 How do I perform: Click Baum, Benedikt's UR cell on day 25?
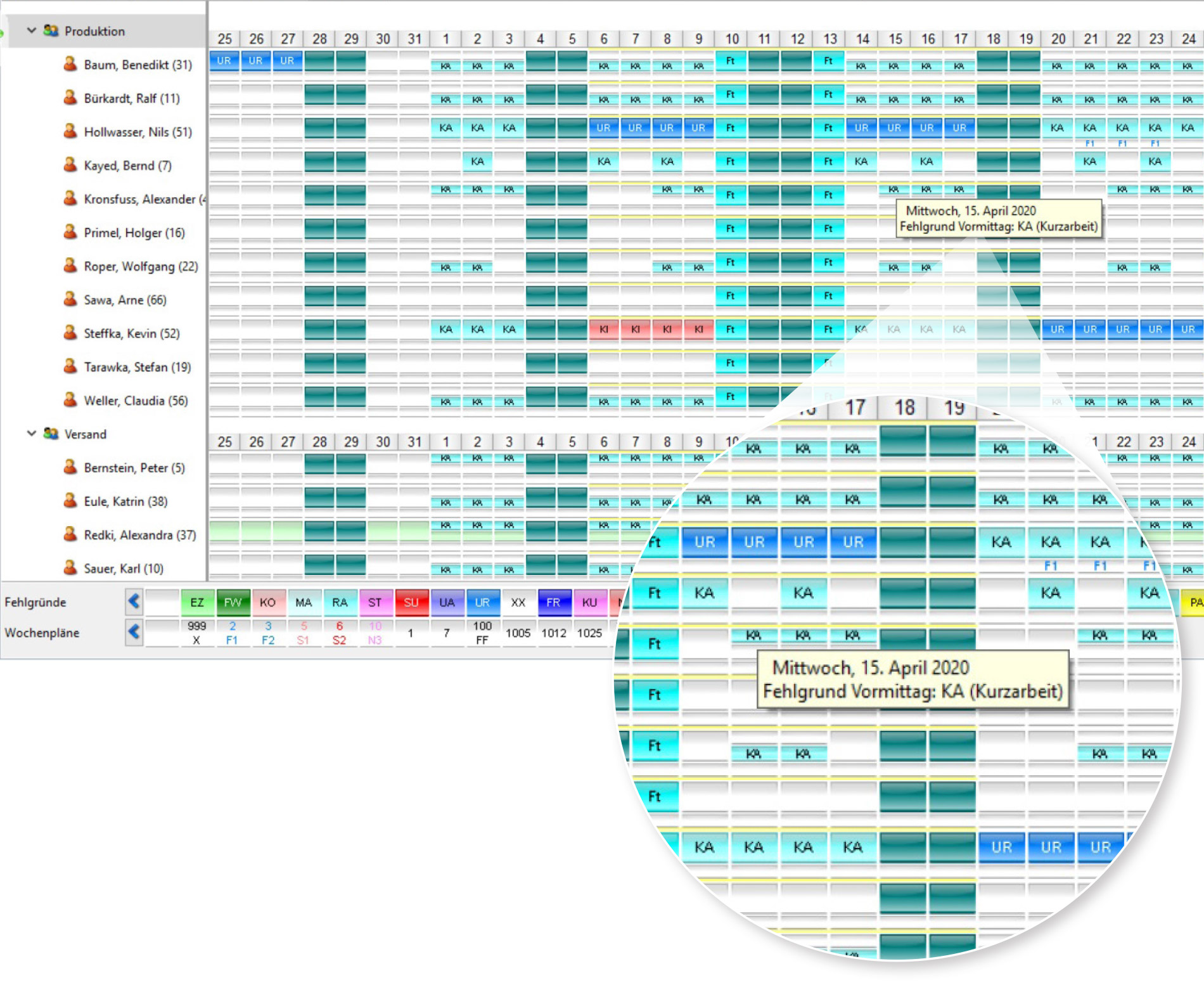point(224,61)
